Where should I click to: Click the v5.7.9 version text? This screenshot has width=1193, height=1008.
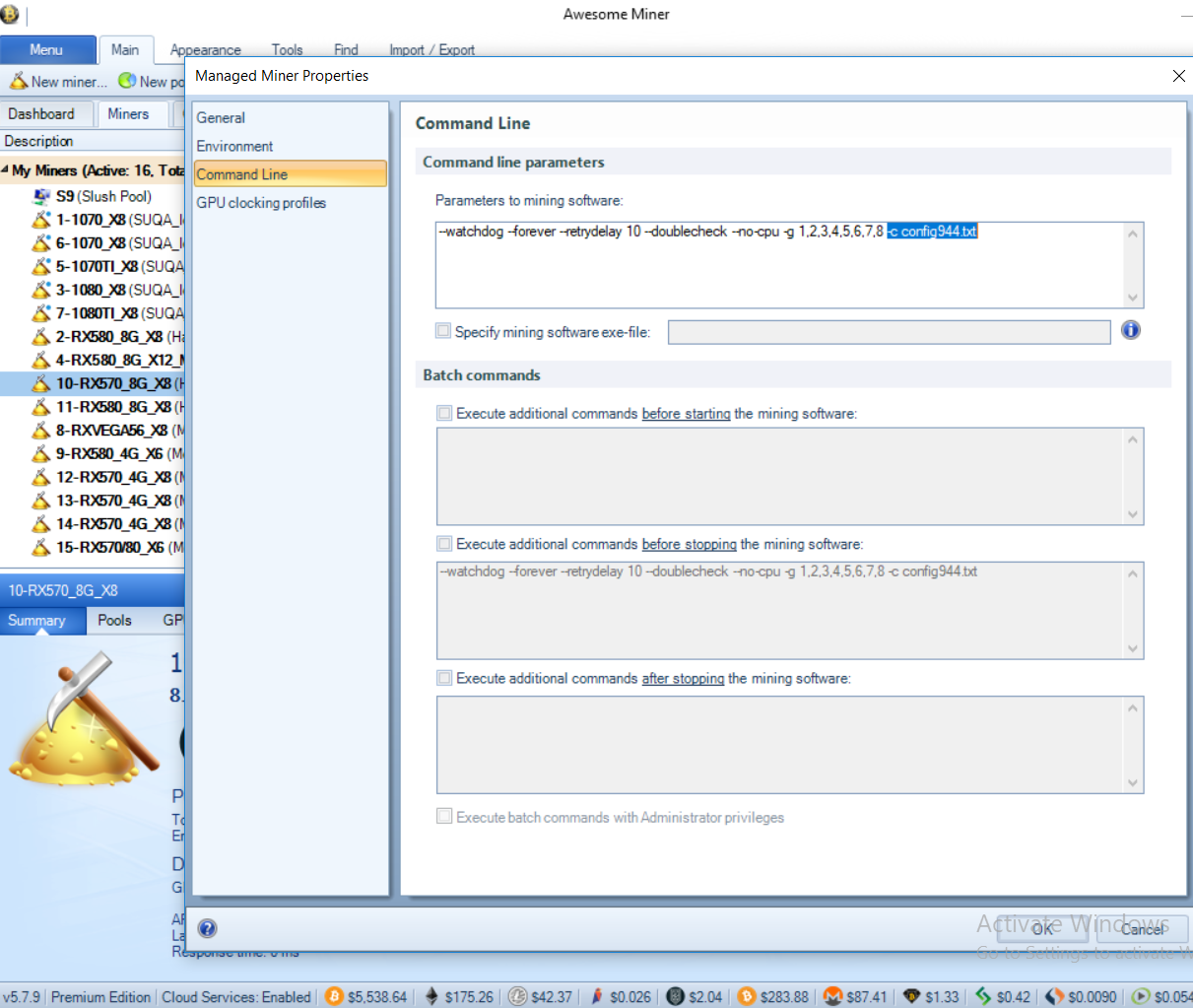pyautogui.click(x=22, y=996)
